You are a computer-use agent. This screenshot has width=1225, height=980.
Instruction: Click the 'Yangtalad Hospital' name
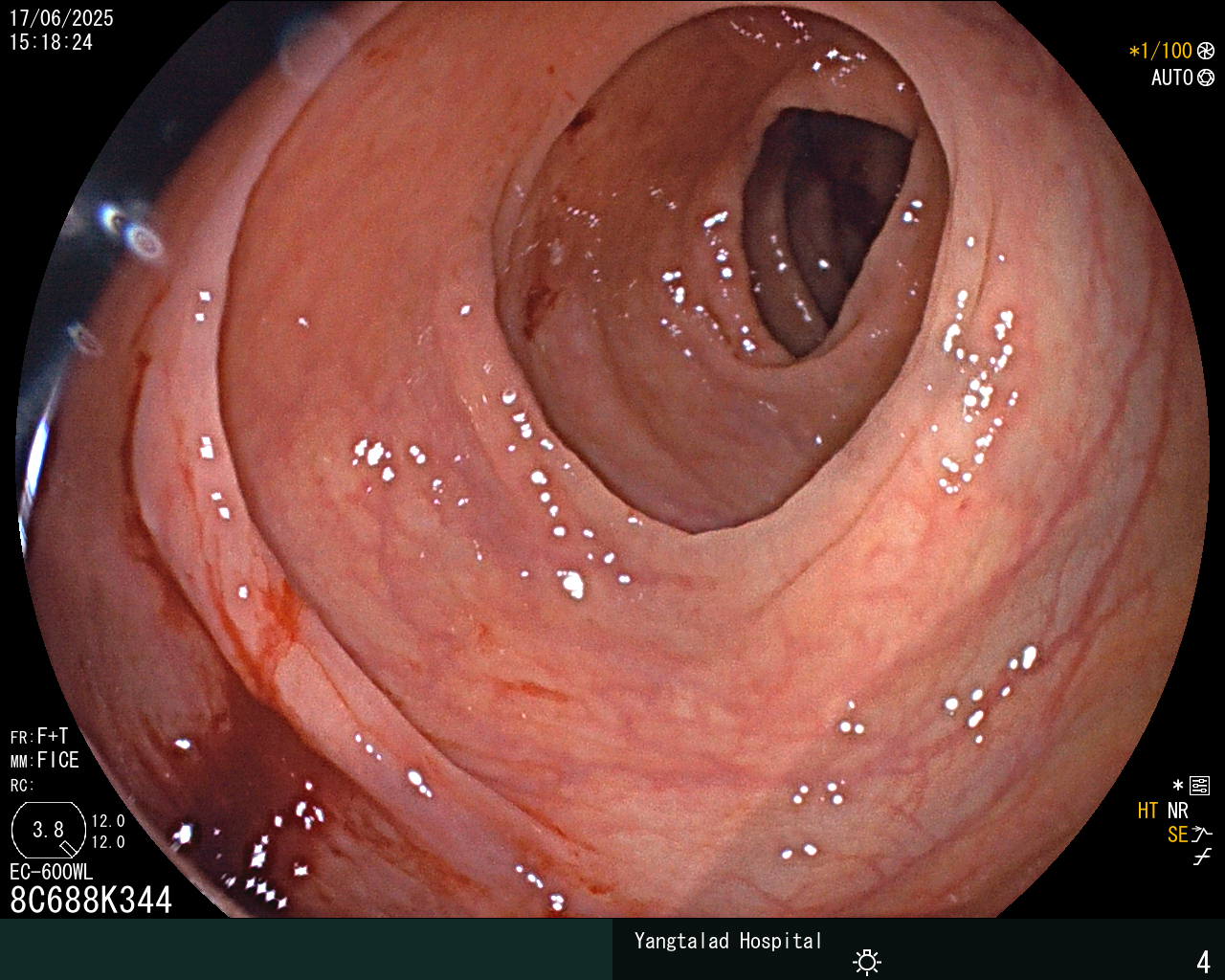pos(728,941)
